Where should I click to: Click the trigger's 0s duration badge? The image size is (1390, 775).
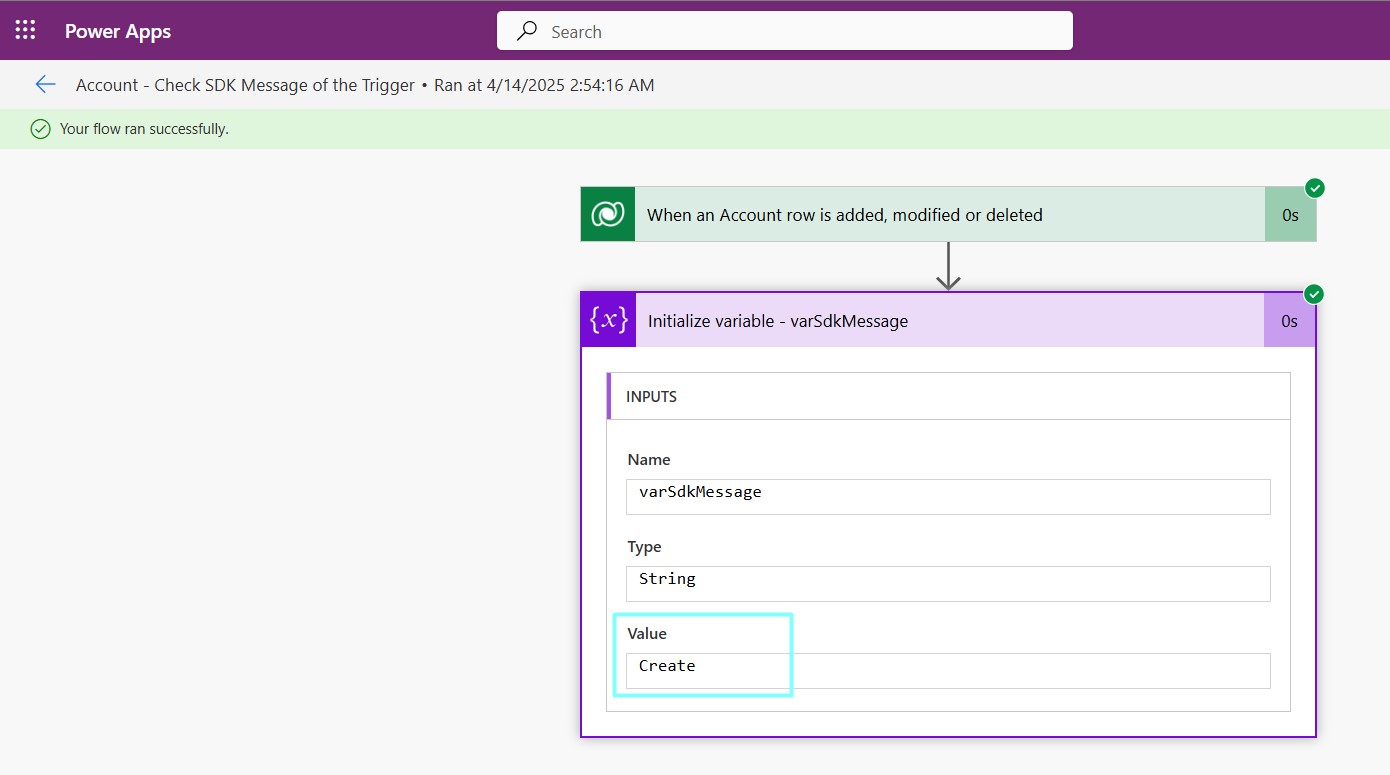tap(1290, 214)
